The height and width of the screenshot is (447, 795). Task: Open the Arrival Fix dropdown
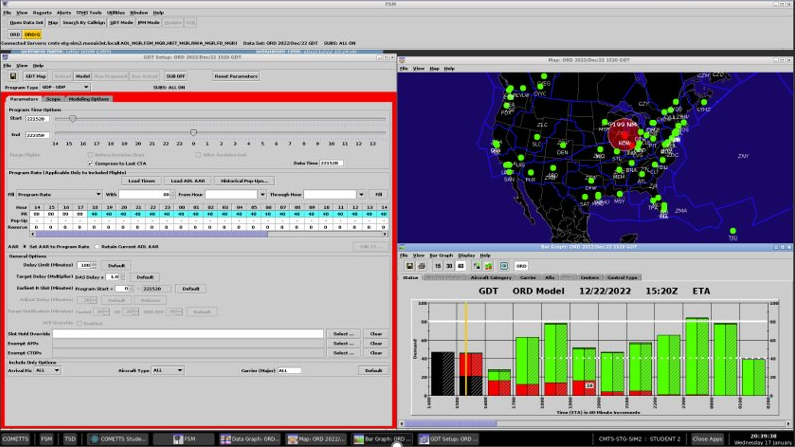tap(47, 370)
